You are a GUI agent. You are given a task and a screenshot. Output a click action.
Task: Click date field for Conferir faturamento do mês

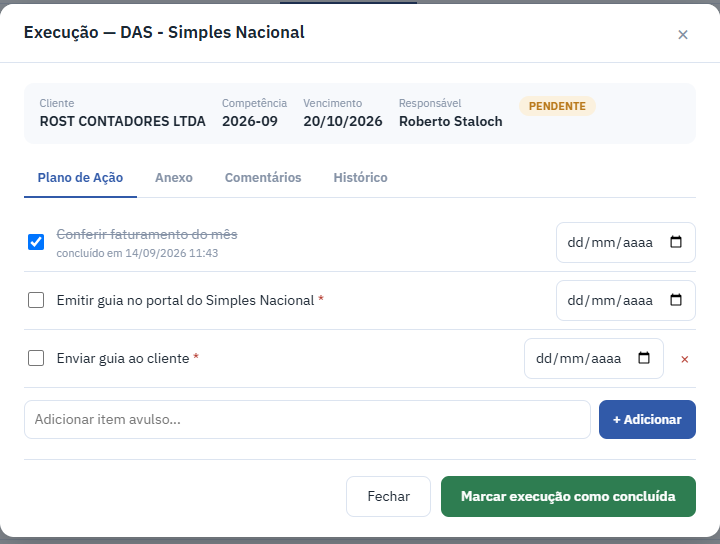(625, 242)
